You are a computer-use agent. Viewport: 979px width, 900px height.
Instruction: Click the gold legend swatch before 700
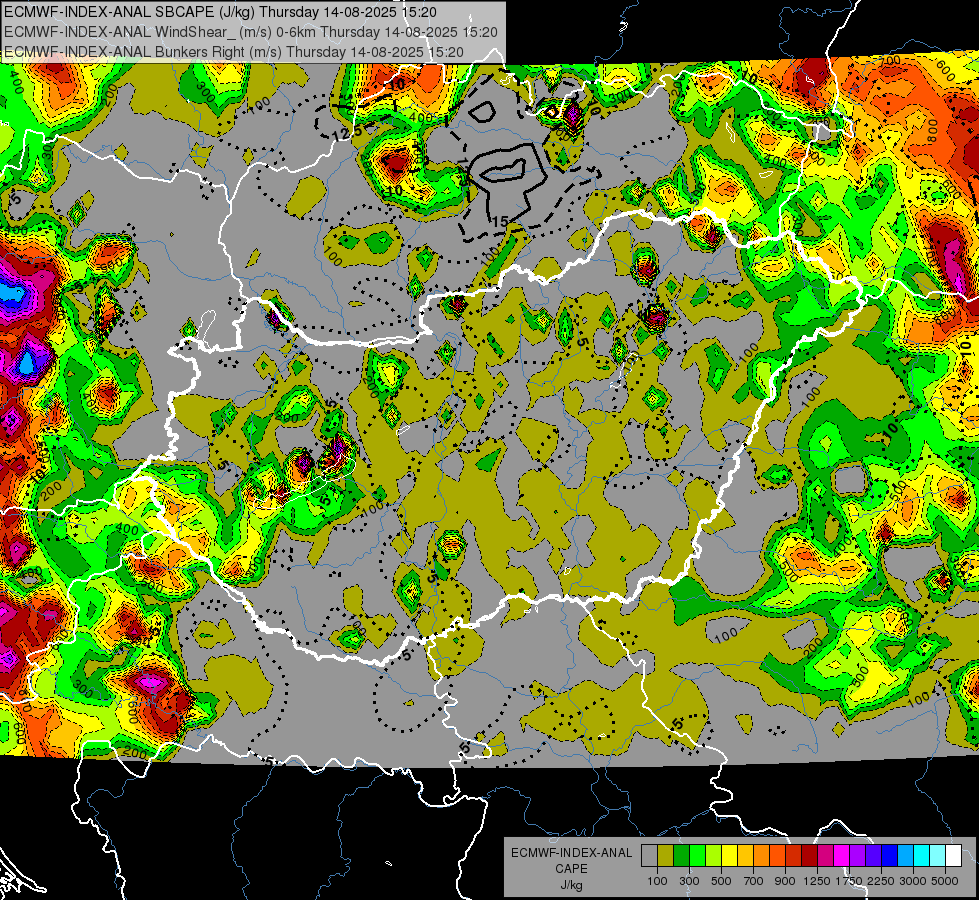click(x=745, y=856)
